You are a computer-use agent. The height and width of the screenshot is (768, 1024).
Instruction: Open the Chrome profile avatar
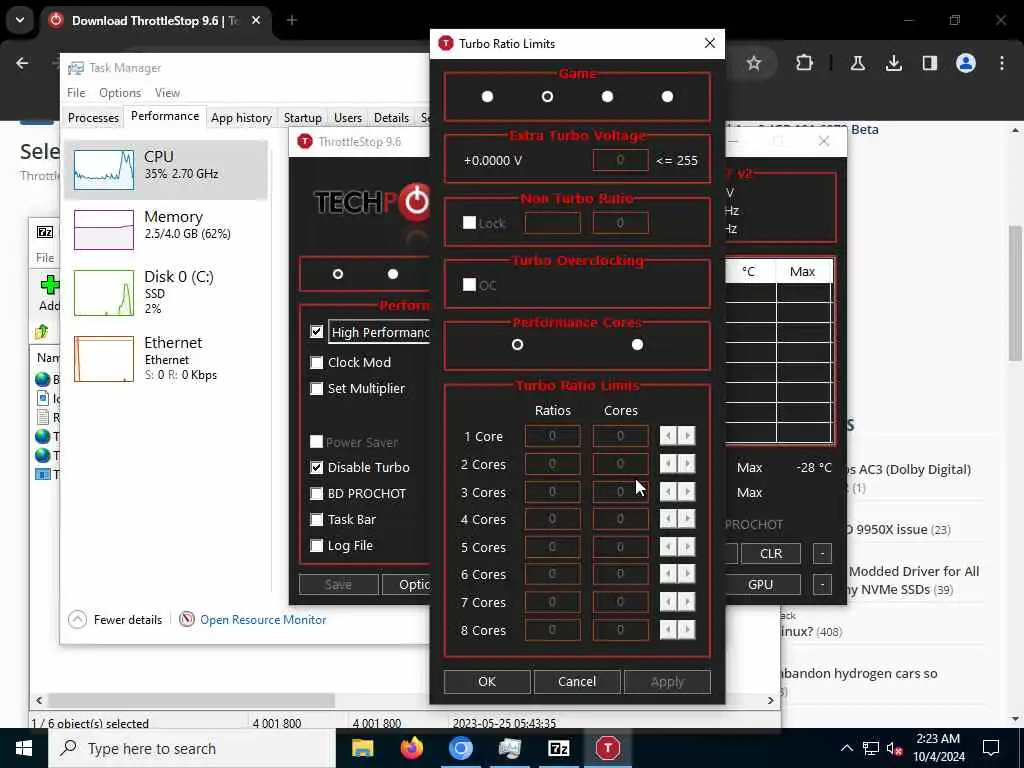pos(965,63)
